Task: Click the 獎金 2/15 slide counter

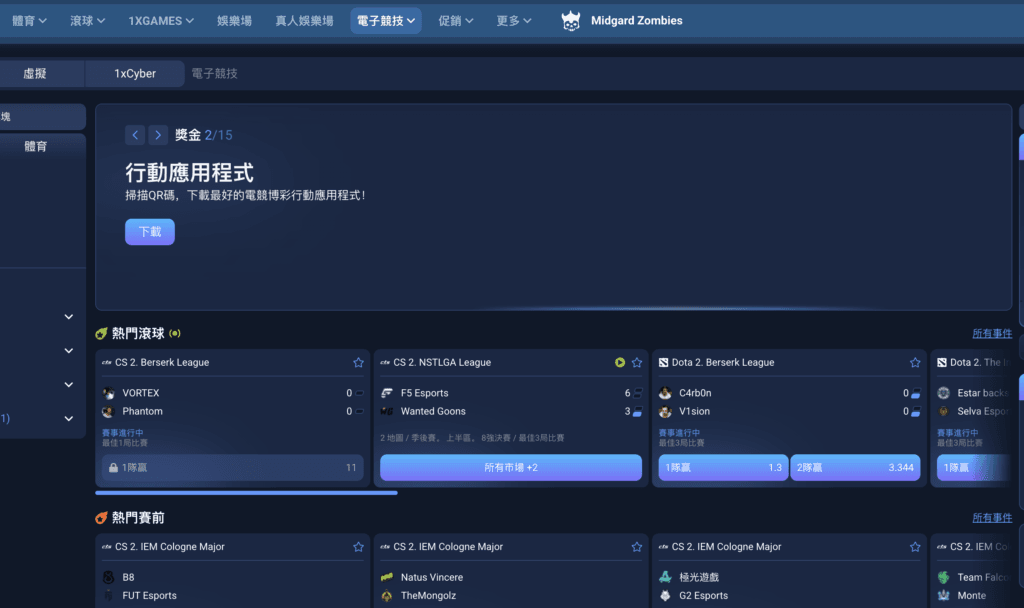Action: (204, 135)
